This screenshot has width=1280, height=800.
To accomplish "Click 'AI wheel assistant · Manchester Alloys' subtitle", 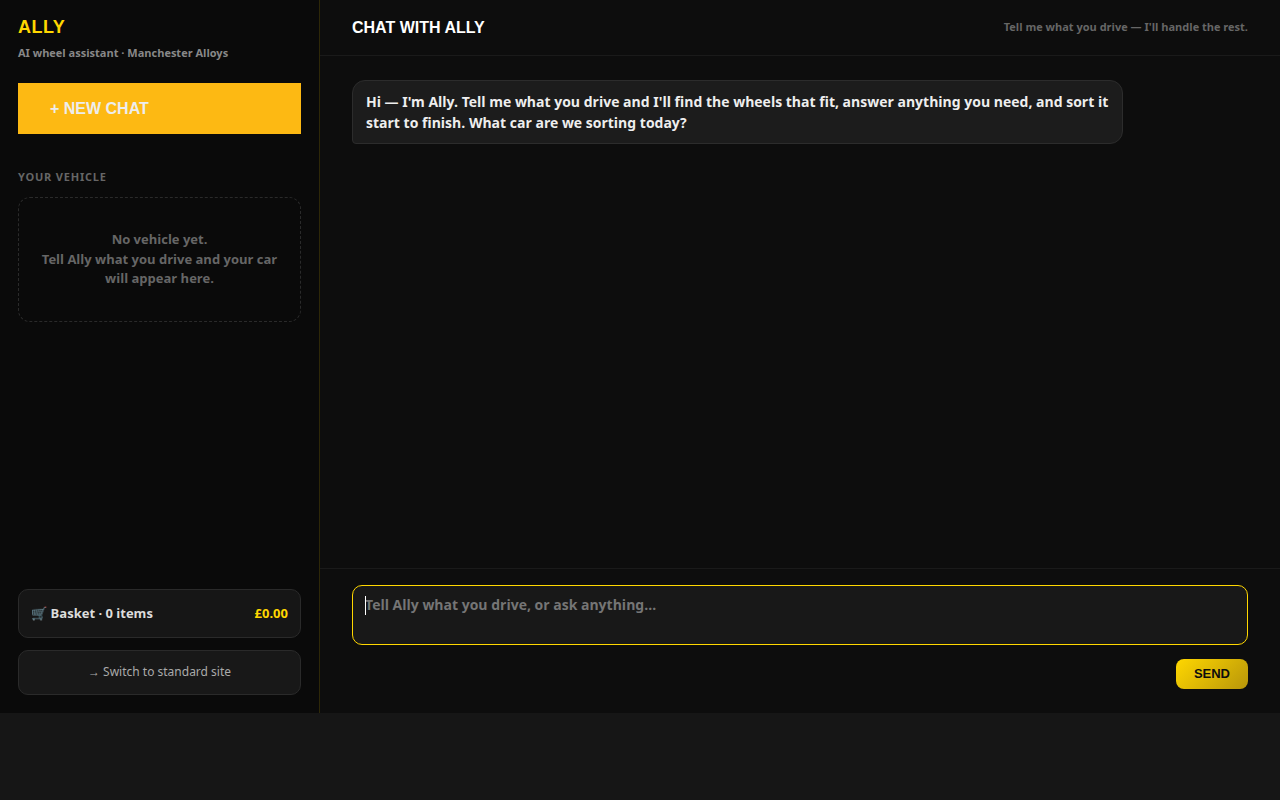I will point(123,53).
